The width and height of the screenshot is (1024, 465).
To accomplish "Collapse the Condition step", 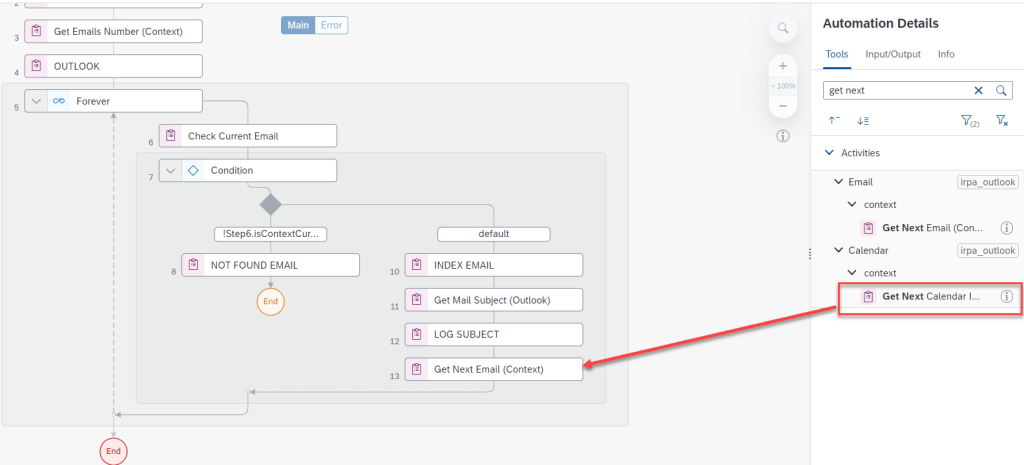I will 171,170.
